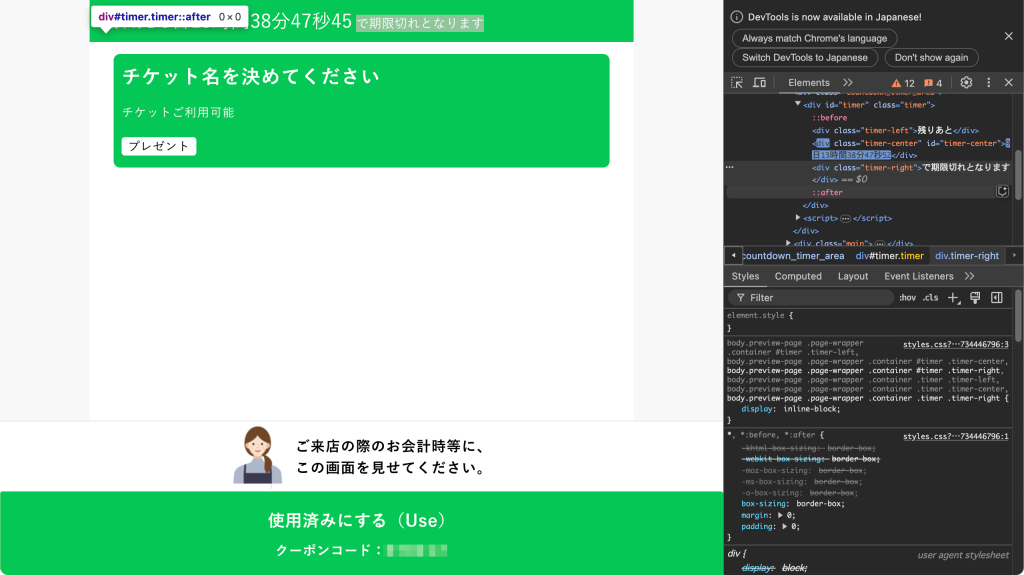Open the styles.css:1 source link
The image size is (1024, 575).
point(955,436)
